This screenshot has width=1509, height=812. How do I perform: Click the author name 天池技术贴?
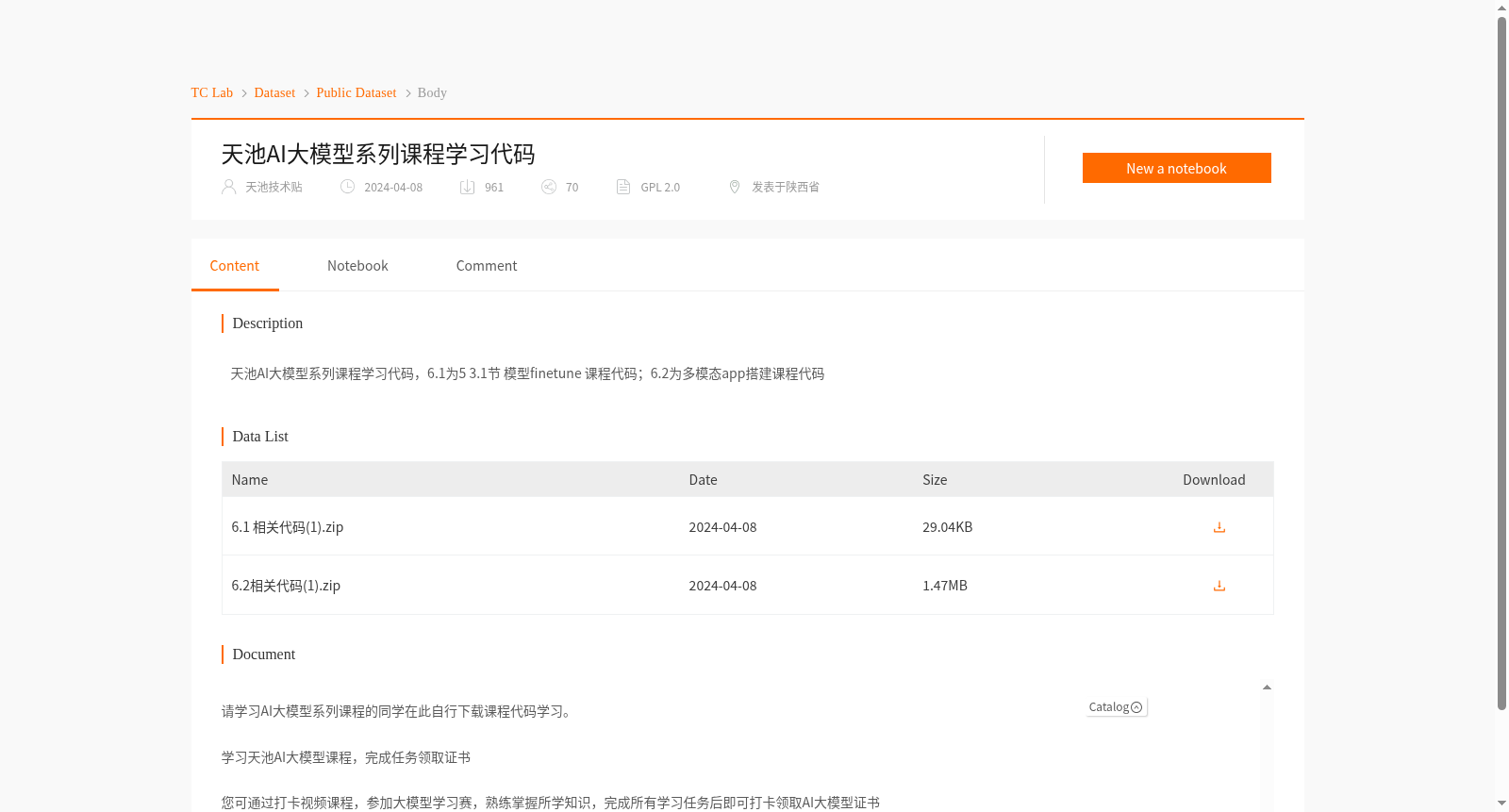pos(274,187)
